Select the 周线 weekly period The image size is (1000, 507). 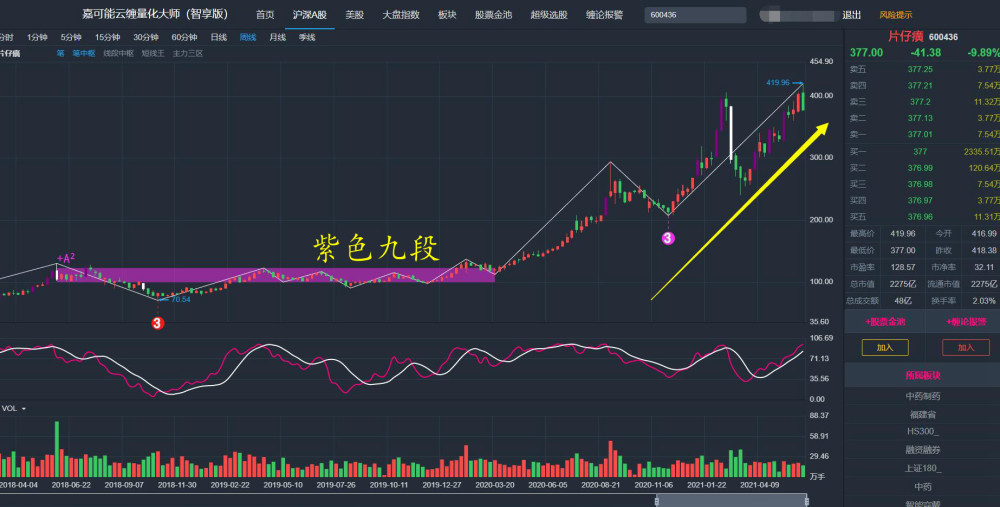point(247,37)
